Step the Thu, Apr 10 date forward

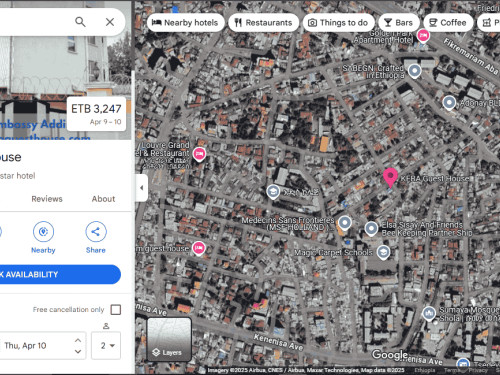(78, 340)
